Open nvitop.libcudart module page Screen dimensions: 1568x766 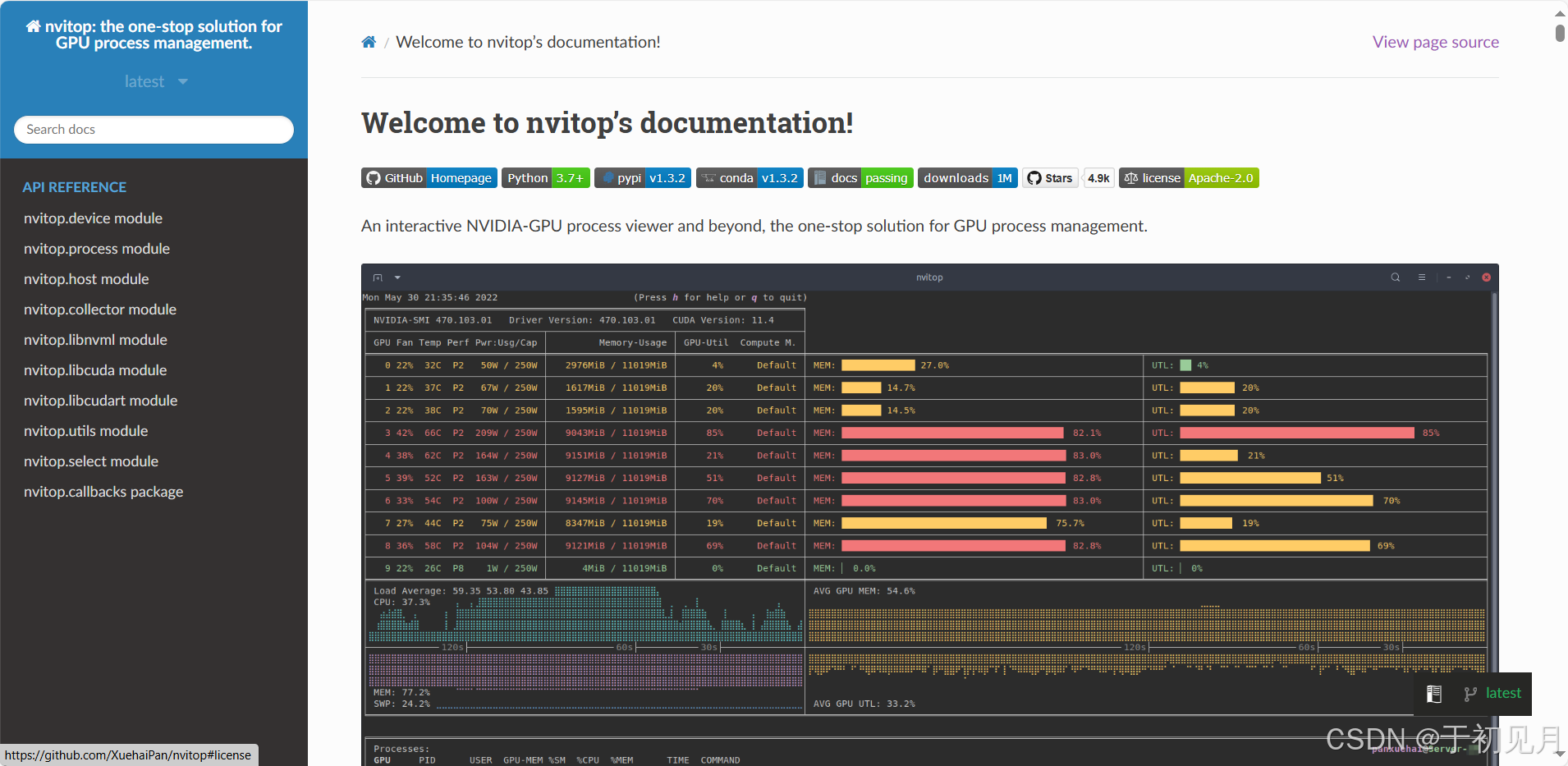pos(100,401)
